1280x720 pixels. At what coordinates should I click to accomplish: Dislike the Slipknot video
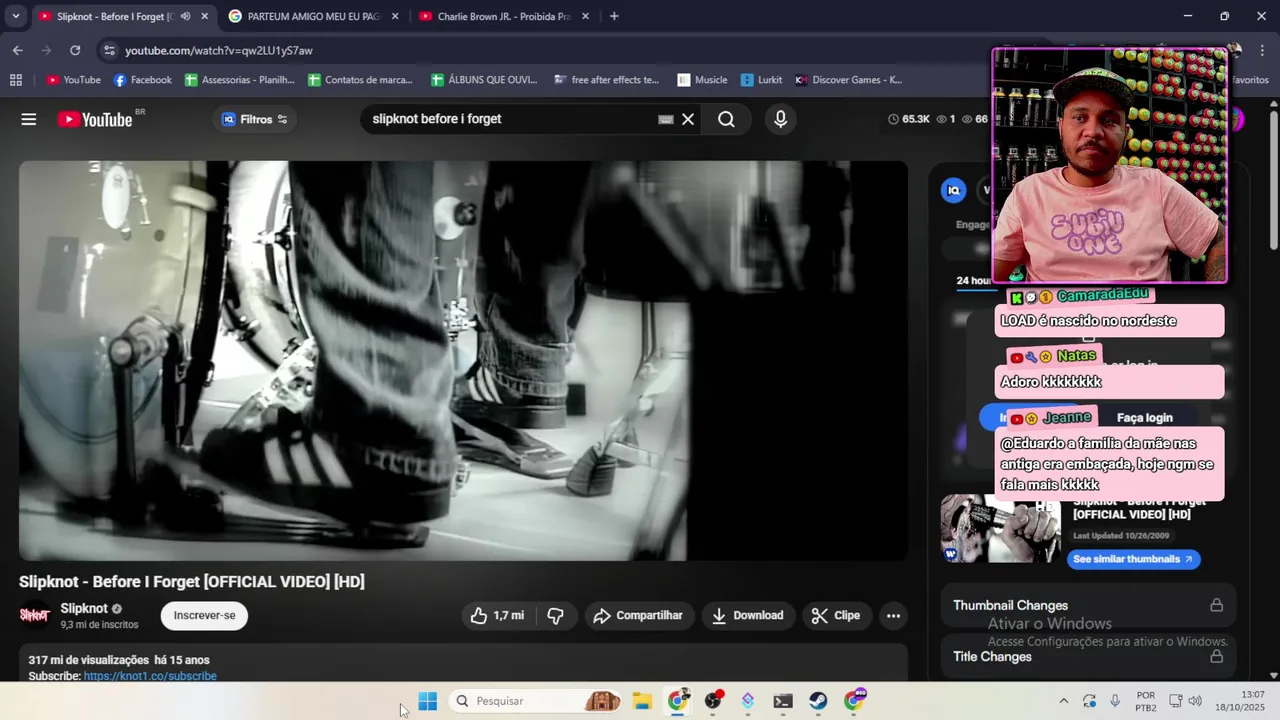click(556, 615)
